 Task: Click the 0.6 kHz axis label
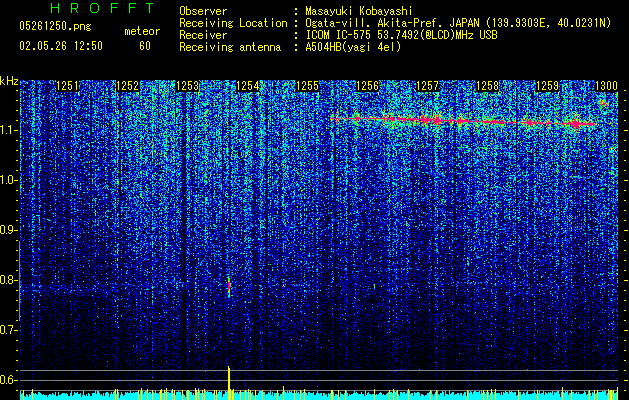pyautogui.click(x=8, y=380)
